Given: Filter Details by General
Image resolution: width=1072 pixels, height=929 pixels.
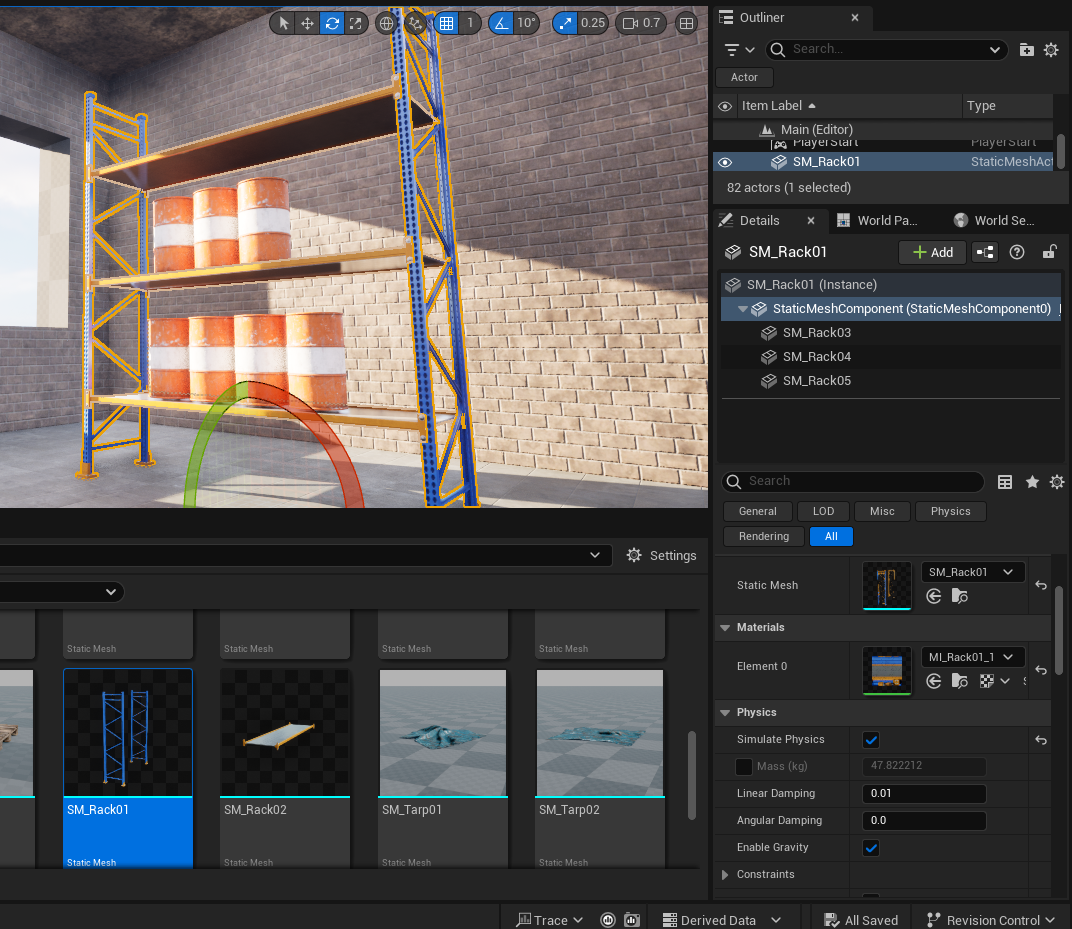Looking at the screenshot, I should click(758, 511).
